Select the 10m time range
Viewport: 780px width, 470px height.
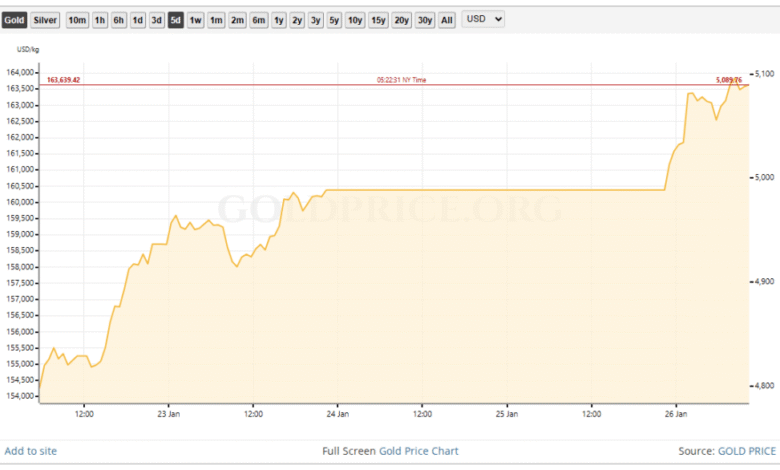pos(77,20)
